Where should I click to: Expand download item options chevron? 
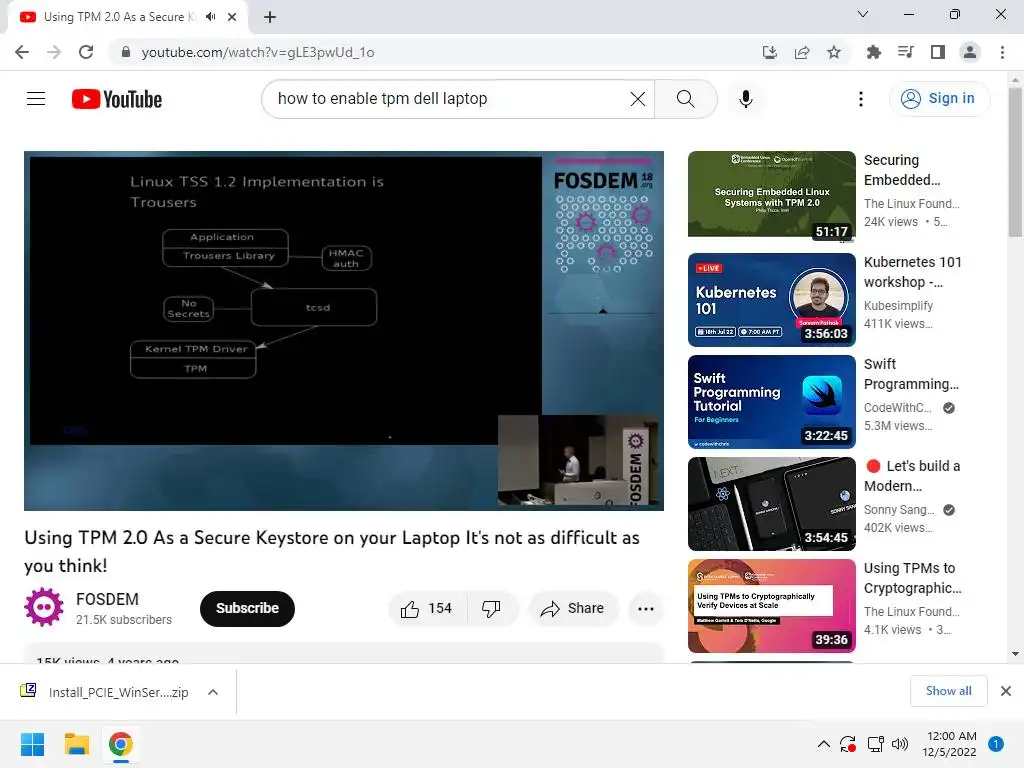pos(213,692)
